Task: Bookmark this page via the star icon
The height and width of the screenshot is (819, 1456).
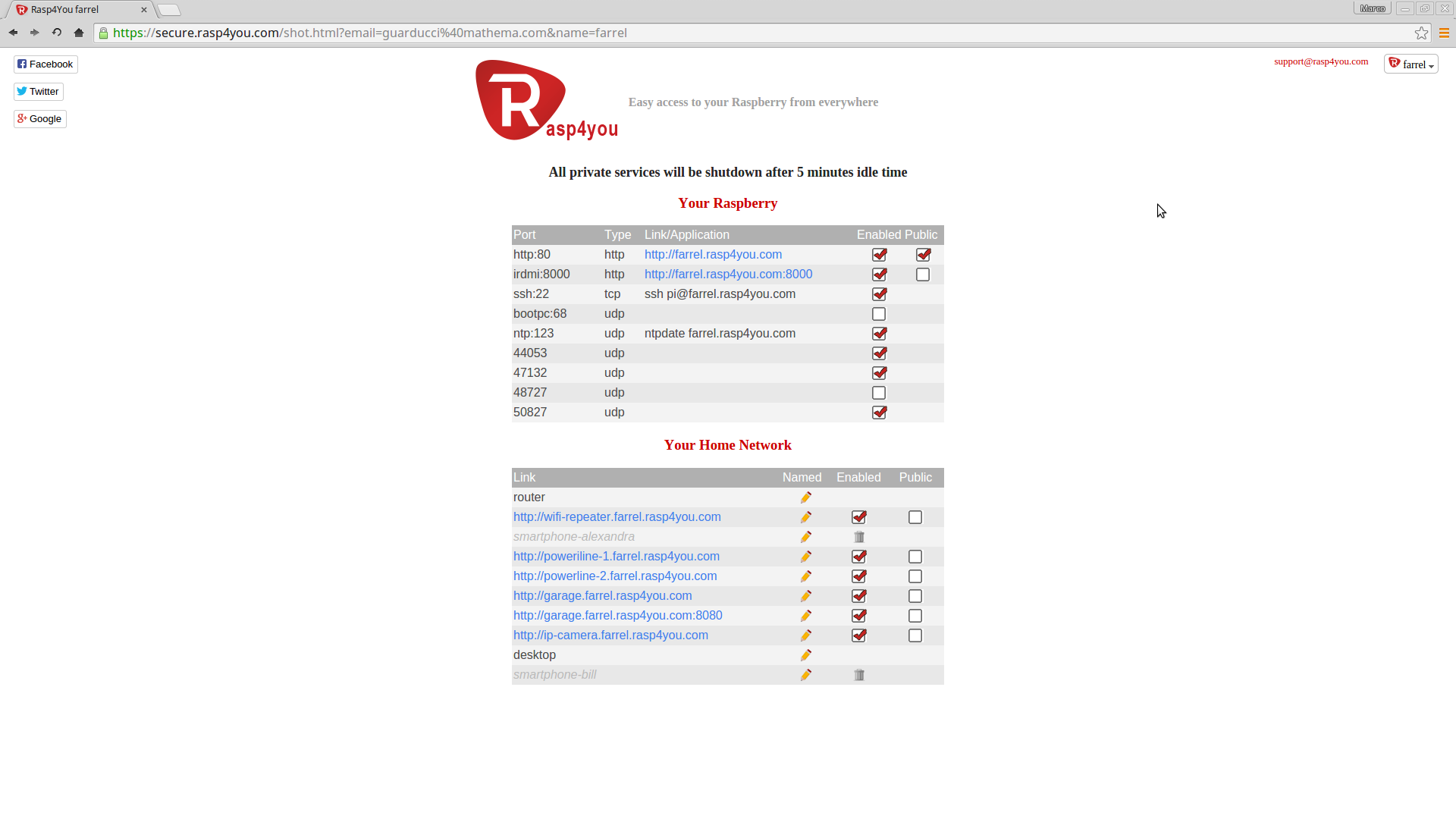Action: [1422, 33]
